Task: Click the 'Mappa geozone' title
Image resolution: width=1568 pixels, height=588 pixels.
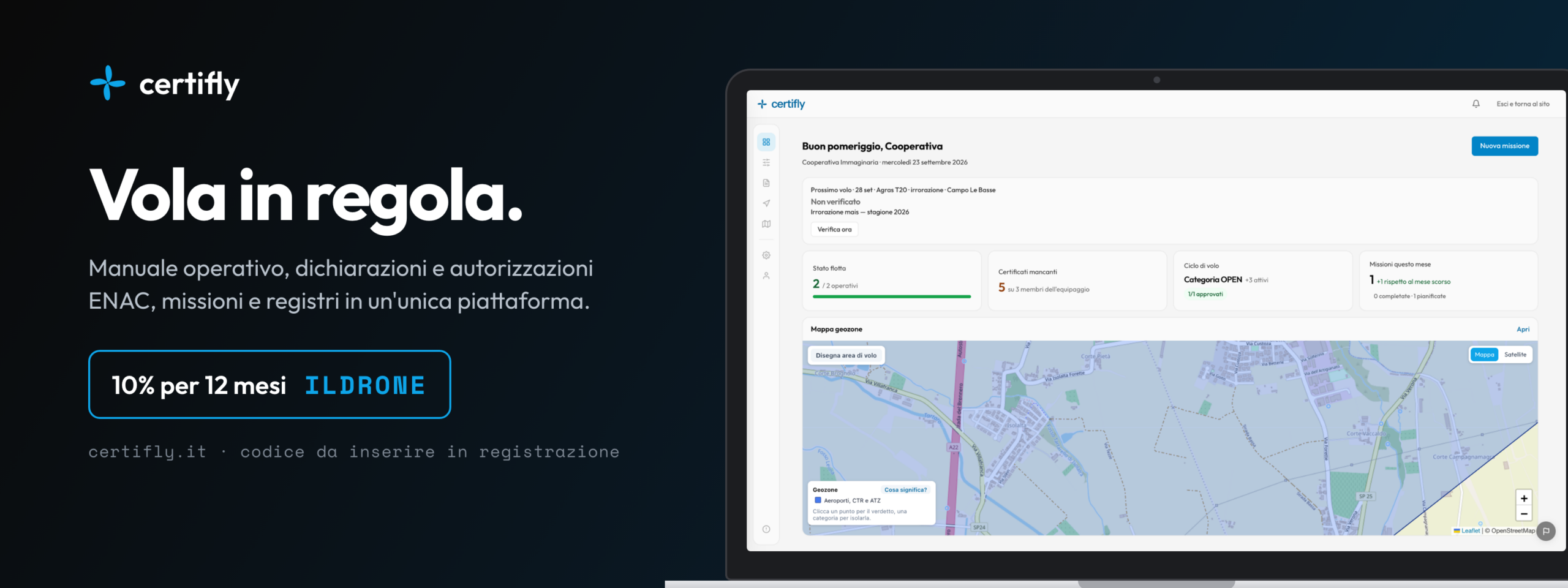Action: pos(836,330)
